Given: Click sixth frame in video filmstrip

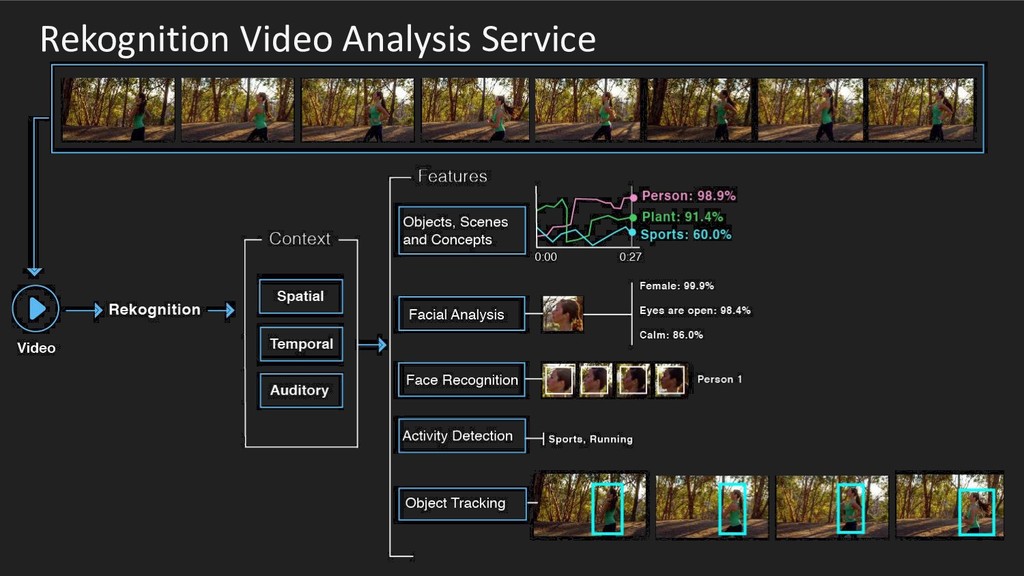Looking at the screenshot, I should click(699, 110).
